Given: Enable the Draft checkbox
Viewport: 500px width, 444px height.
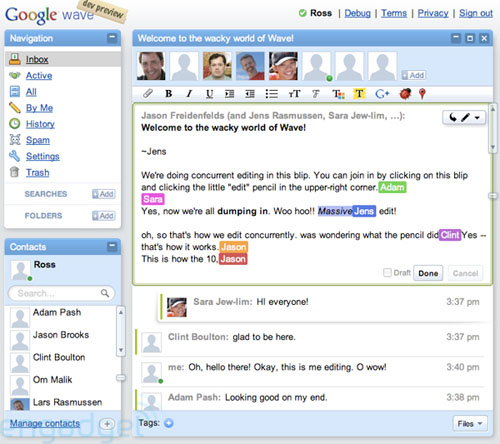Looking at the screenshot, I should (x=387, y=273).
